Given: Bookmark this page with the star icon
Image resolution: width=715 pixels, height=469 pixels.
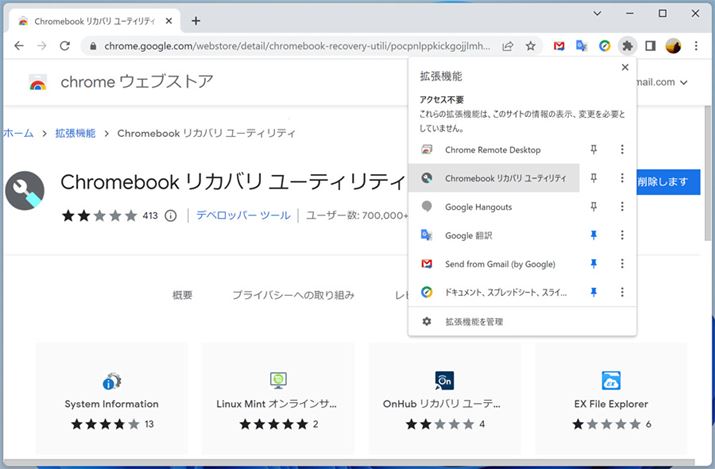Looking at the screenshot, I should tap(530, 46).
